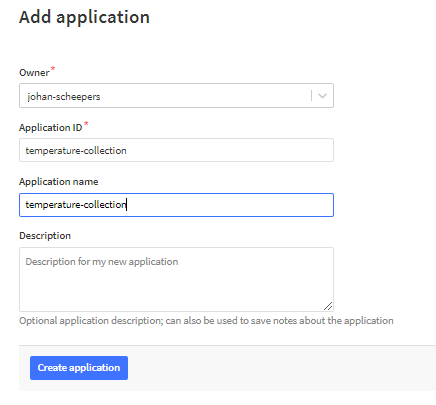Click the Owner field label
Viewport: 436px width, 405px height.
(x=34, y=72)
